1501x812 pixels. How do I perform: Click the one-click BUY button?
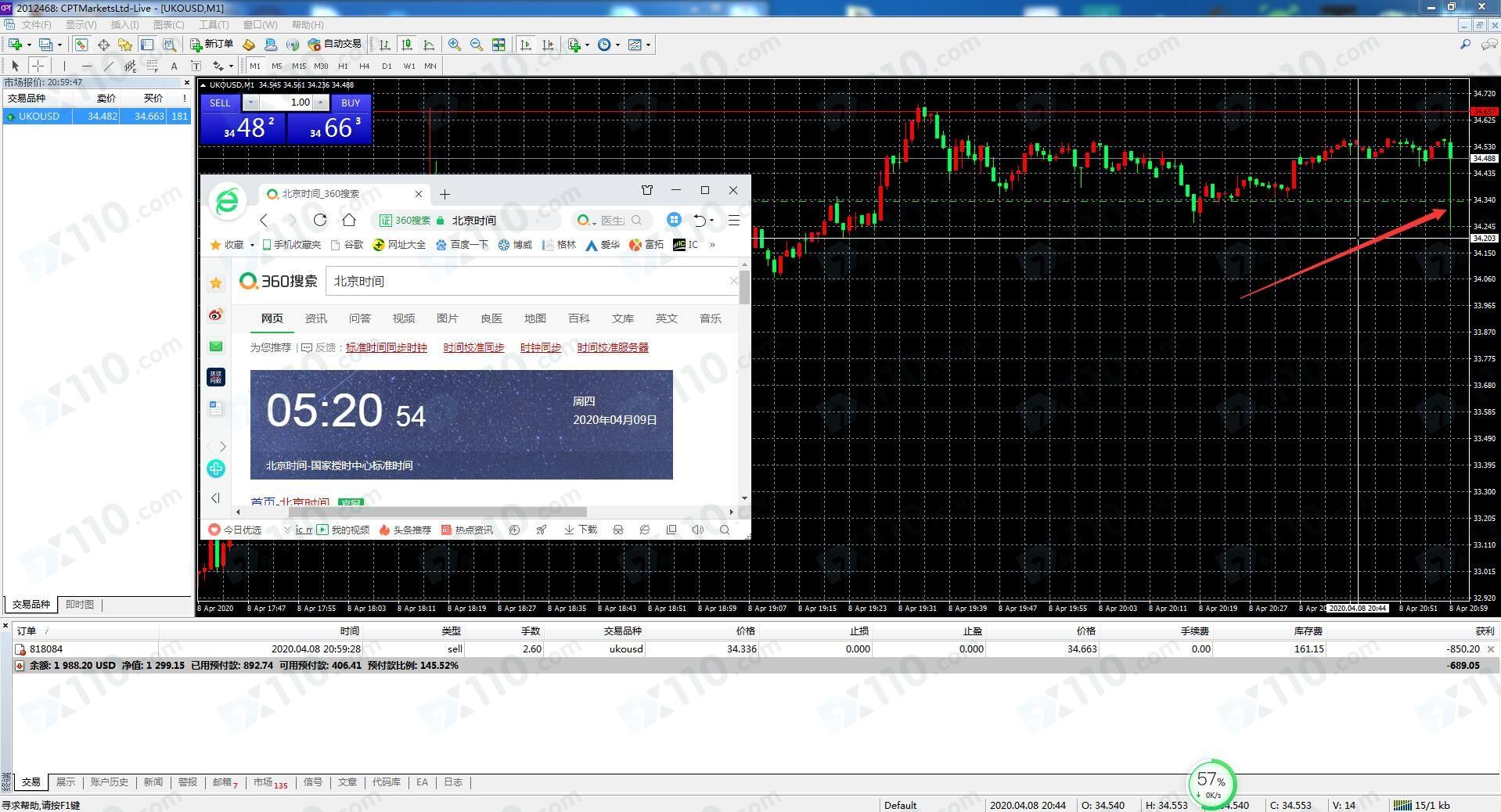click(x=351, y=102)
